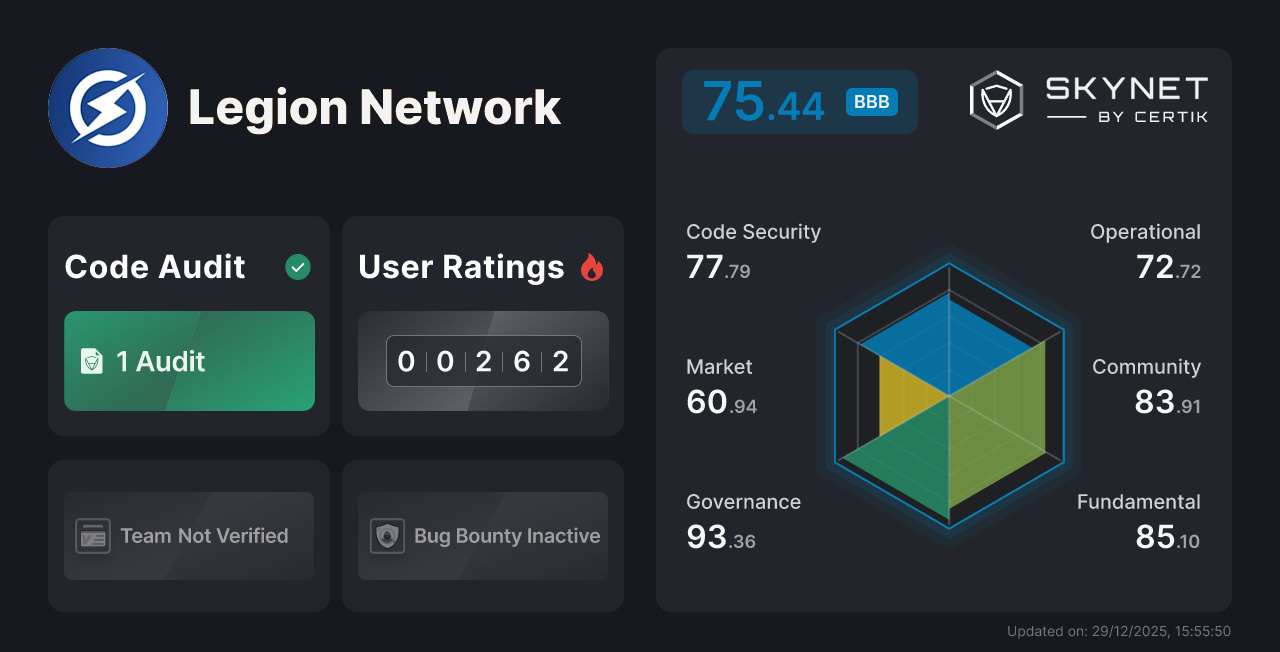
Task: Select the Community score label
Action: 1146,367
